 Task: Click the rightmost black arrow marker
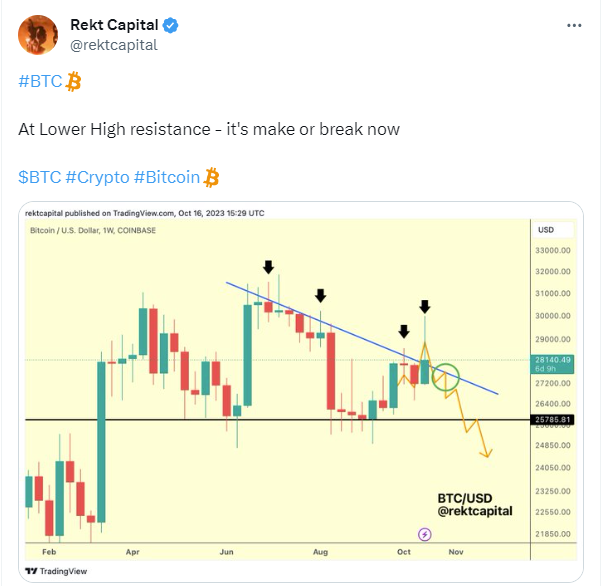[425, 306]
